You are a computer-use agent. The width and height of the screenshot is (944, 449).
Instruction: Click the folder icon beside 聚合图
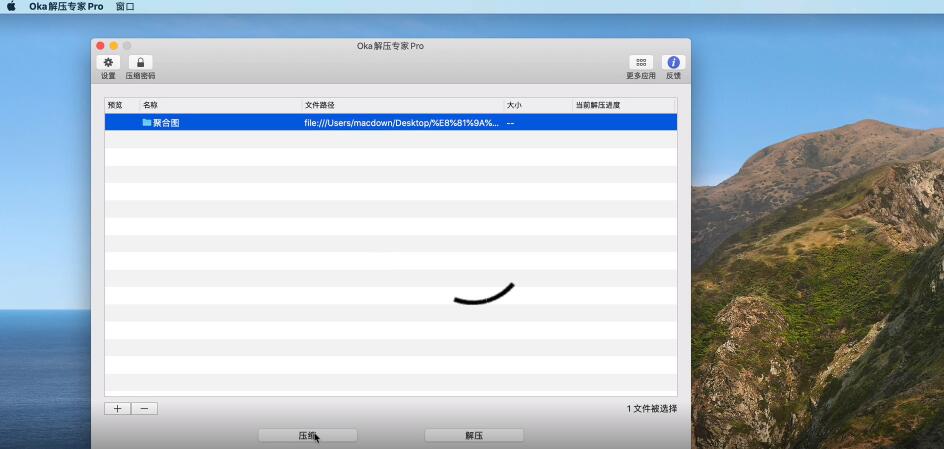coord(146,122)
